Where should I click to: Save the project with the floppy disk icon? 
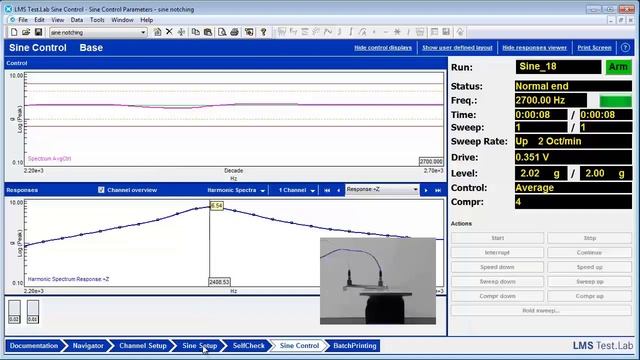(x=38, y=32)
